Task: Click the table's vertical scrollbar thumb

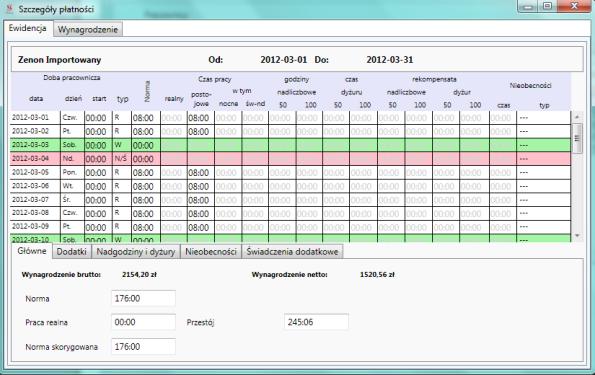Action: 577,138
